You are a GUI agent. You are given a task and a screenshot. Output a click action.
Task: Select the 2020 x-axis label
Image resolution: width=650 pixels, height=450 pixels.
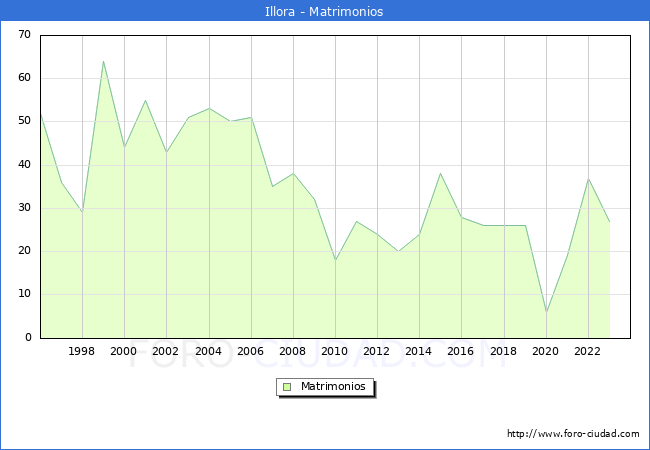click(546, 351)
